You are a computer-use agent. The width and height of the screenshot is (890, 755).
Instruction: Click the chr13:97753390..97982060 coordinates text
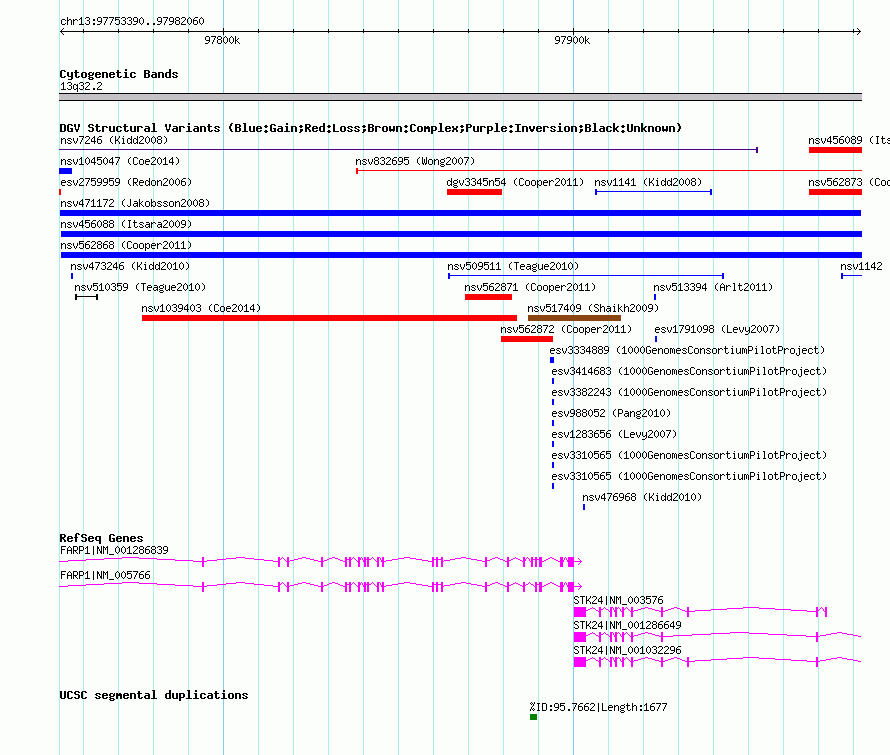point(132,21)
